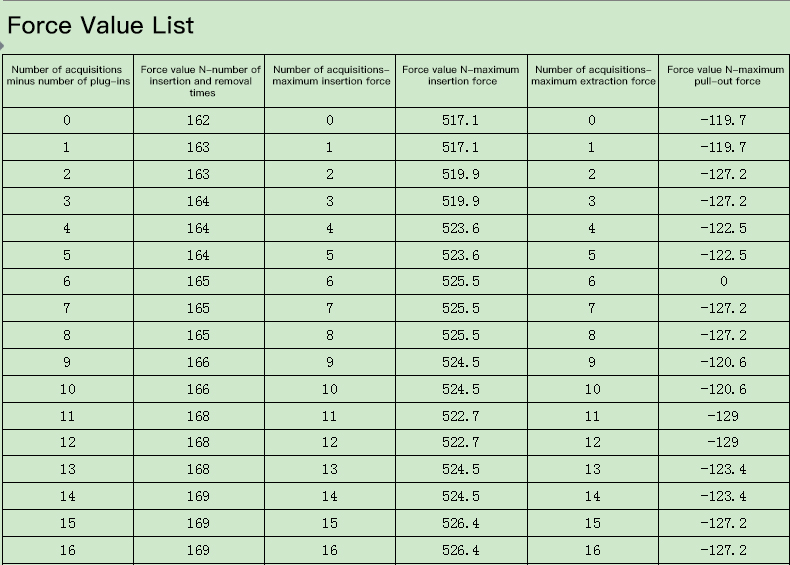The width and height of the screenshot is (790, 565).
Task: Click the small arrow icon below the title
Action: coord(2,46)
